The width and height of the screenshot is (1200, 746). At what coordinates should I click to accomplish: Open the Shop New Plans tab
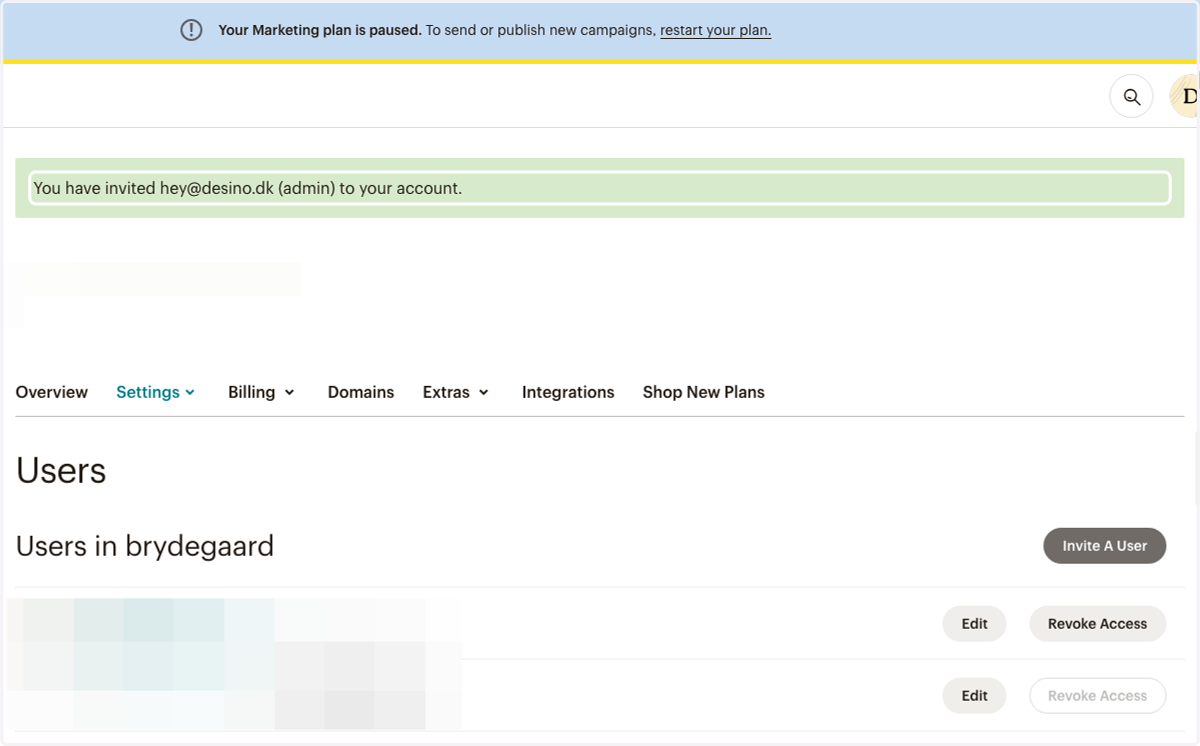click(x=704, y=392)
